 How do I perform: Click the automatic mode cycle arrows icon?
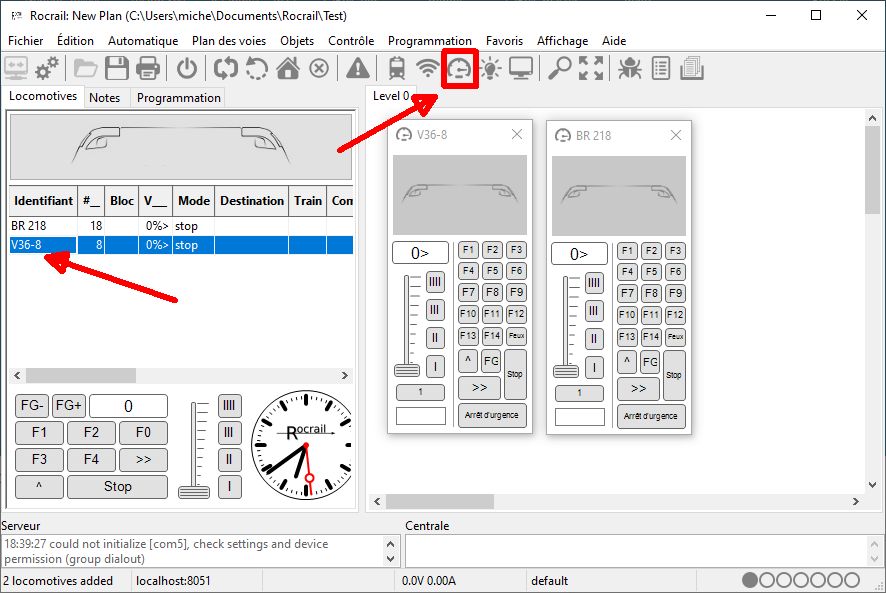coord(225,68)
